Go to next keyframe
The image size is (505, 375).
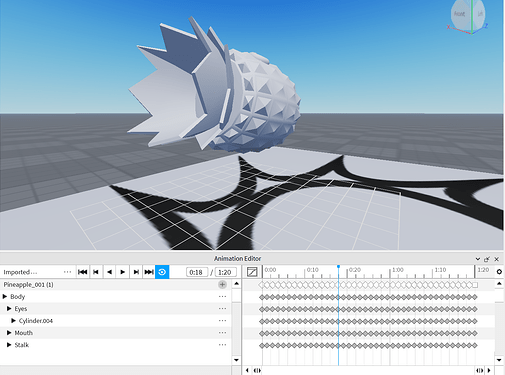click(136, 272)
